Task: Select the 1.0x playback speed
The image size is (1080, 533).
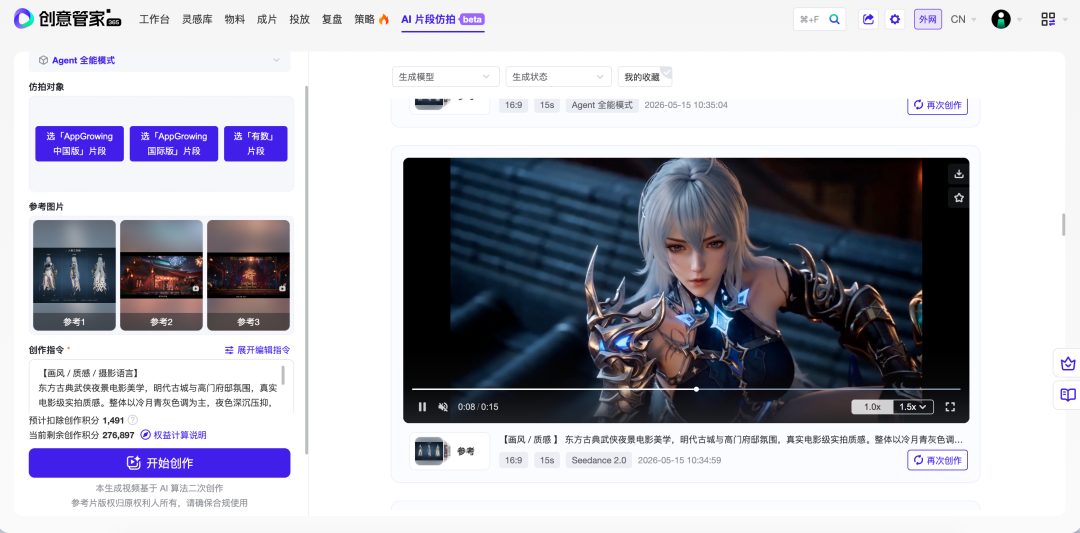Action: [872, 407]
